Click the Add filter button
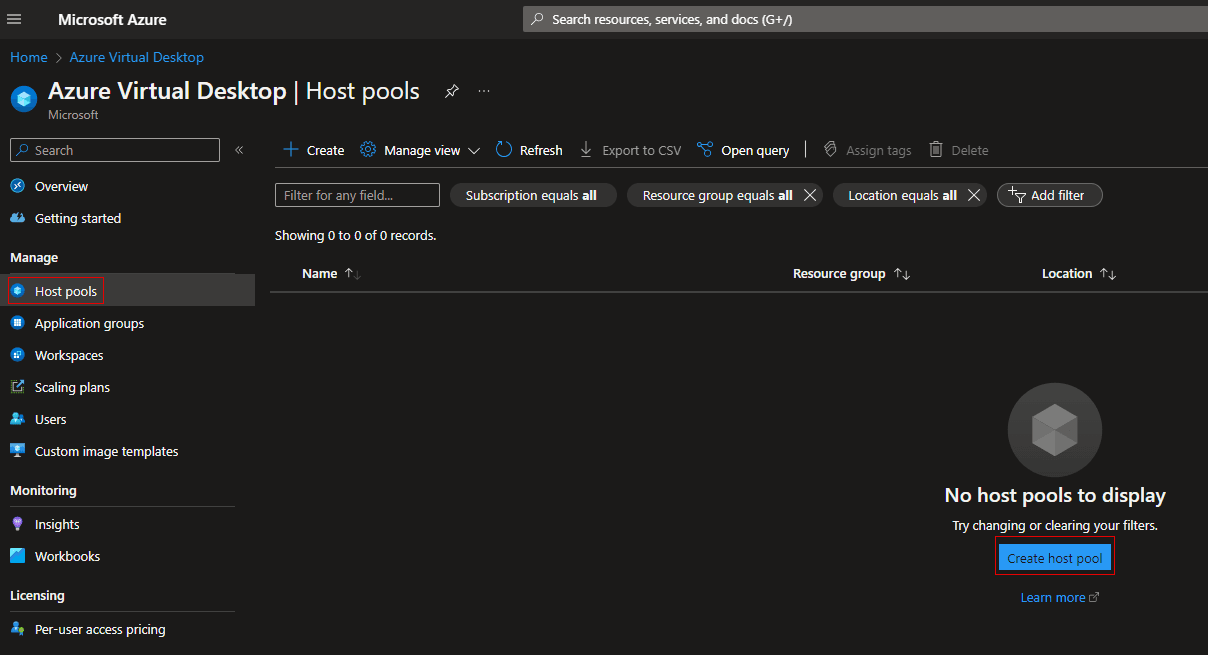 tap(1049, 195)
